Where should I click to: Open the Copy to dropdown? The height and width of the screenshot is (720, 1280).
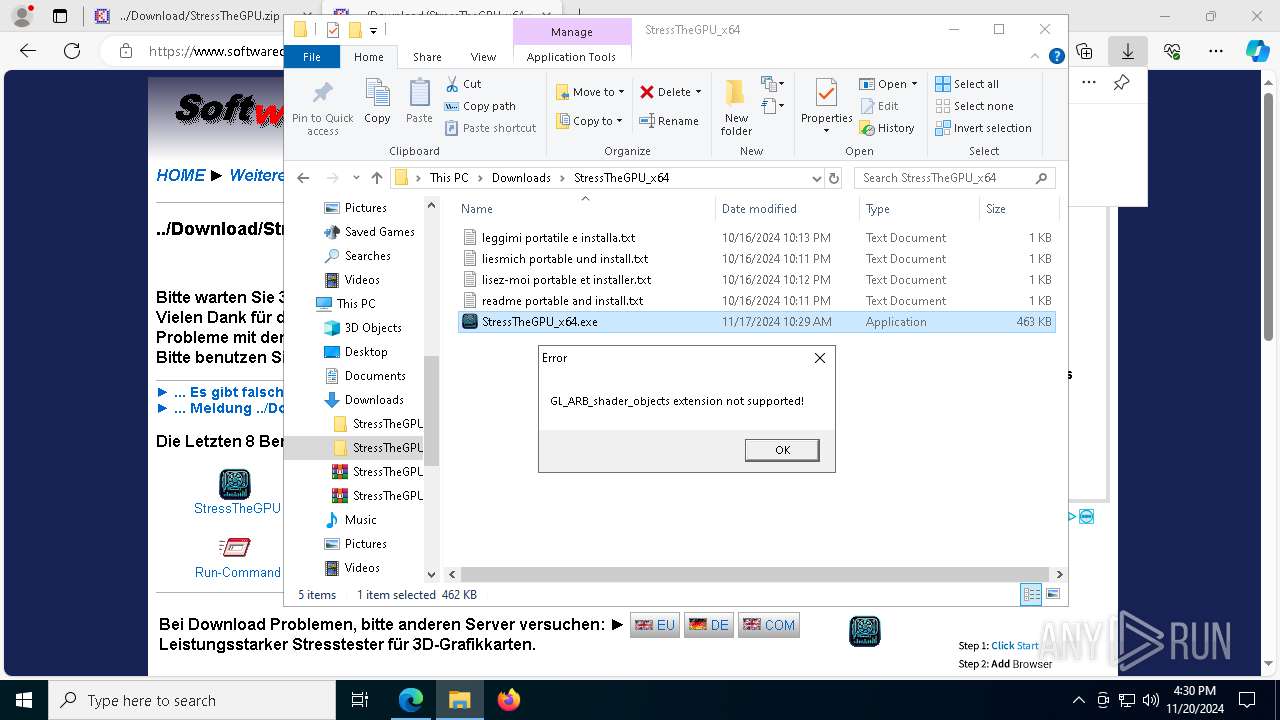point(589,121)
